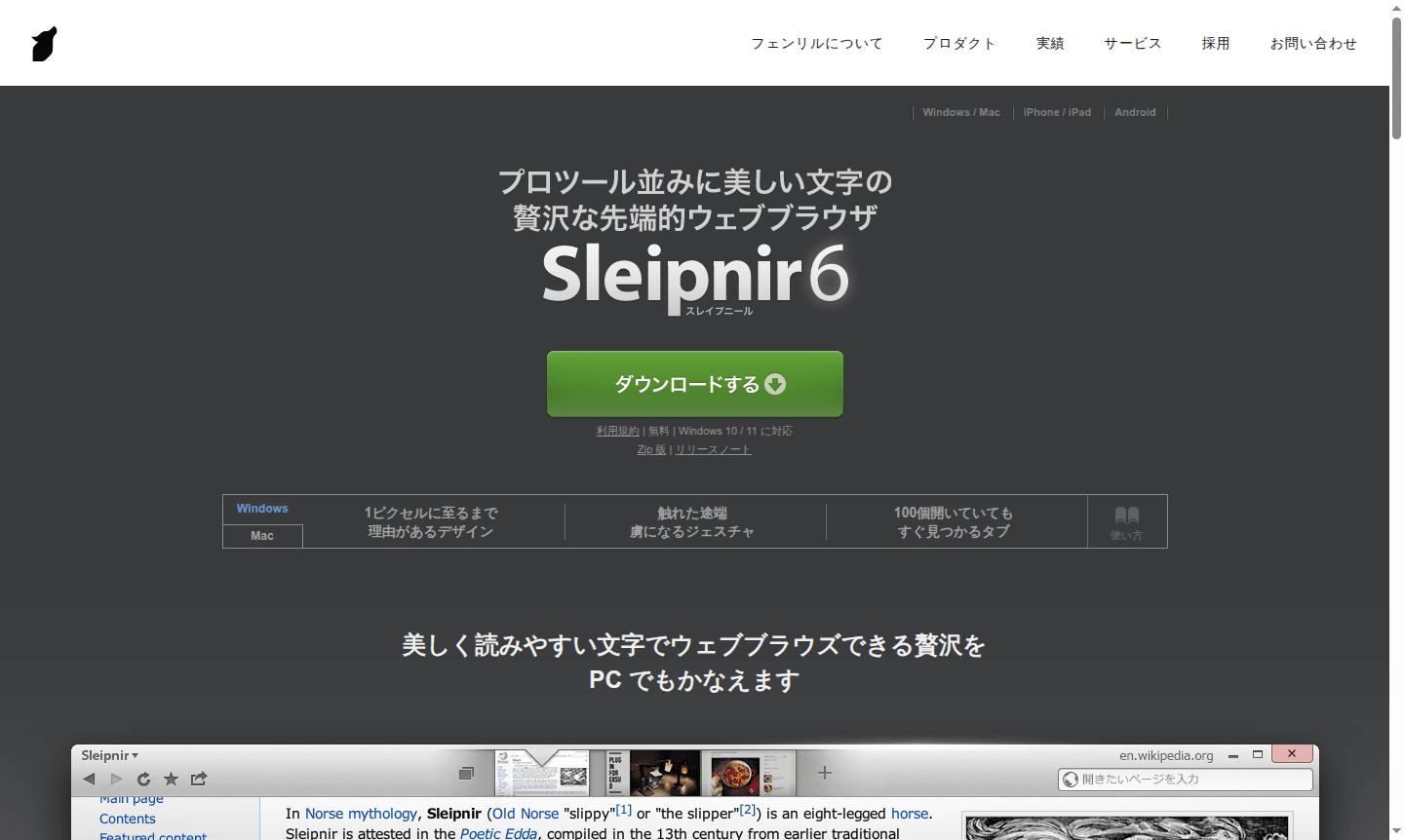The image size is (1404, 840).
Task: Click the bookmark star icon
Action: click(171, 779)
